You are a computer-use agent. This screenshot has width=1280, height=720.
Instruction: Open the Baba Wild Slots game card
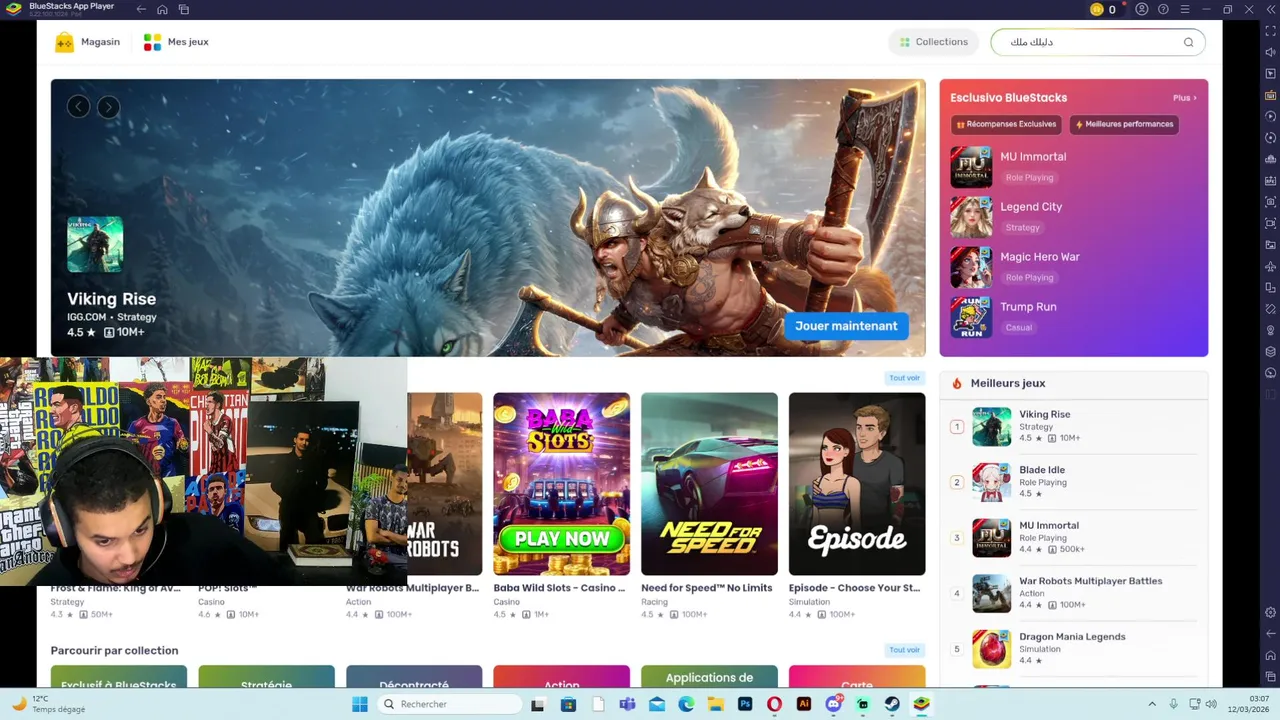pos(561,484)
